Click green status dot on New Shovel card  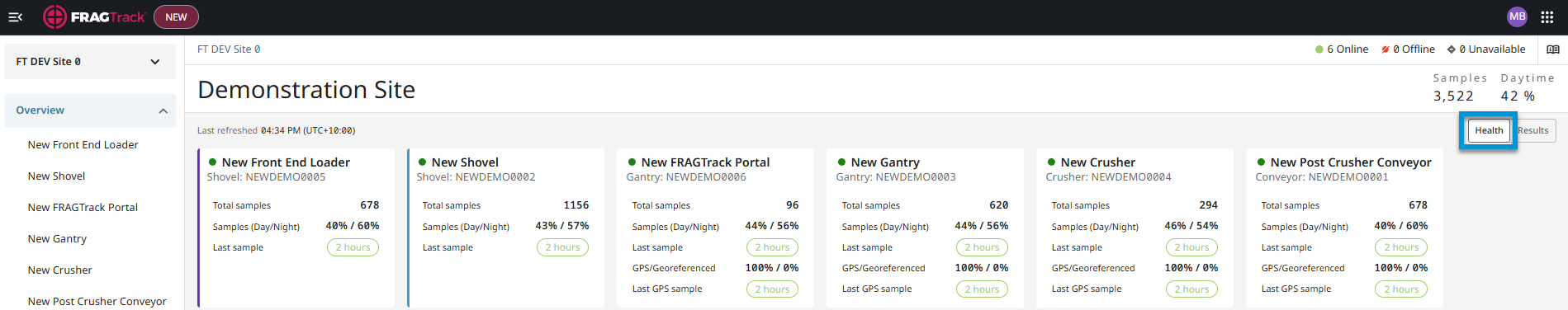(423, 162)
